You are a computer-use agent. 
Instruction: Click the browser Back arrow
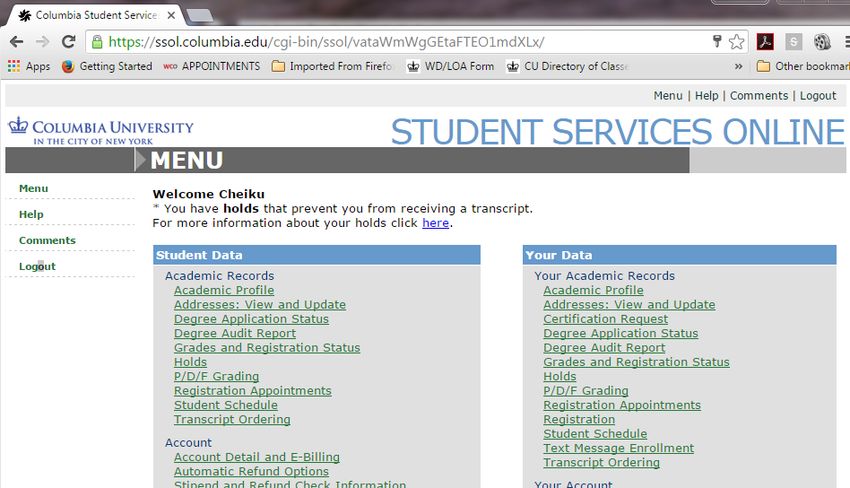[17, 42]
